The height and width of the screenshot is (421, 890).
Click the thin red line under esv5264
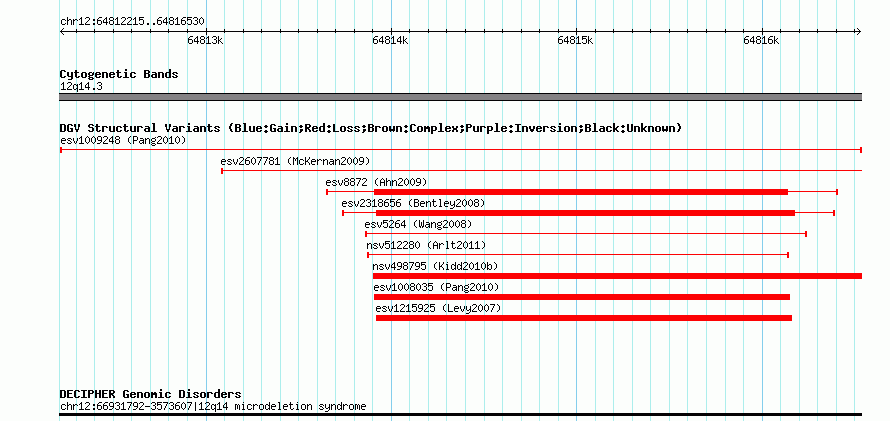[586, 234]
